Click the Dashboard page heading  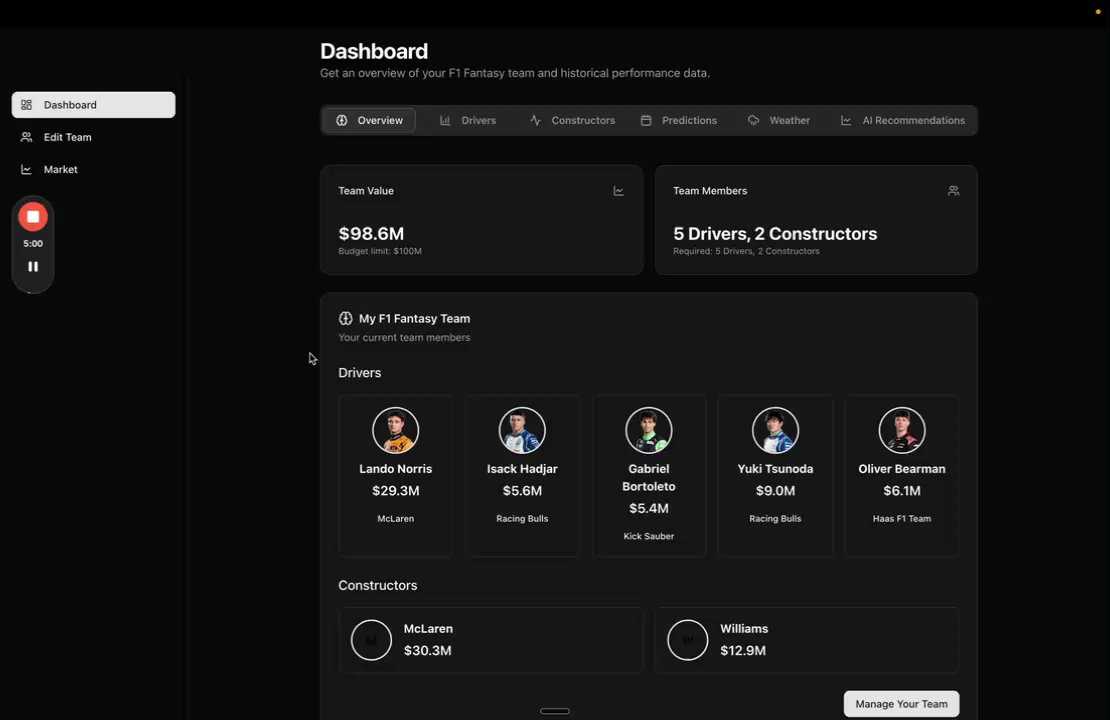pyautogui.click(x=374, y=51)
